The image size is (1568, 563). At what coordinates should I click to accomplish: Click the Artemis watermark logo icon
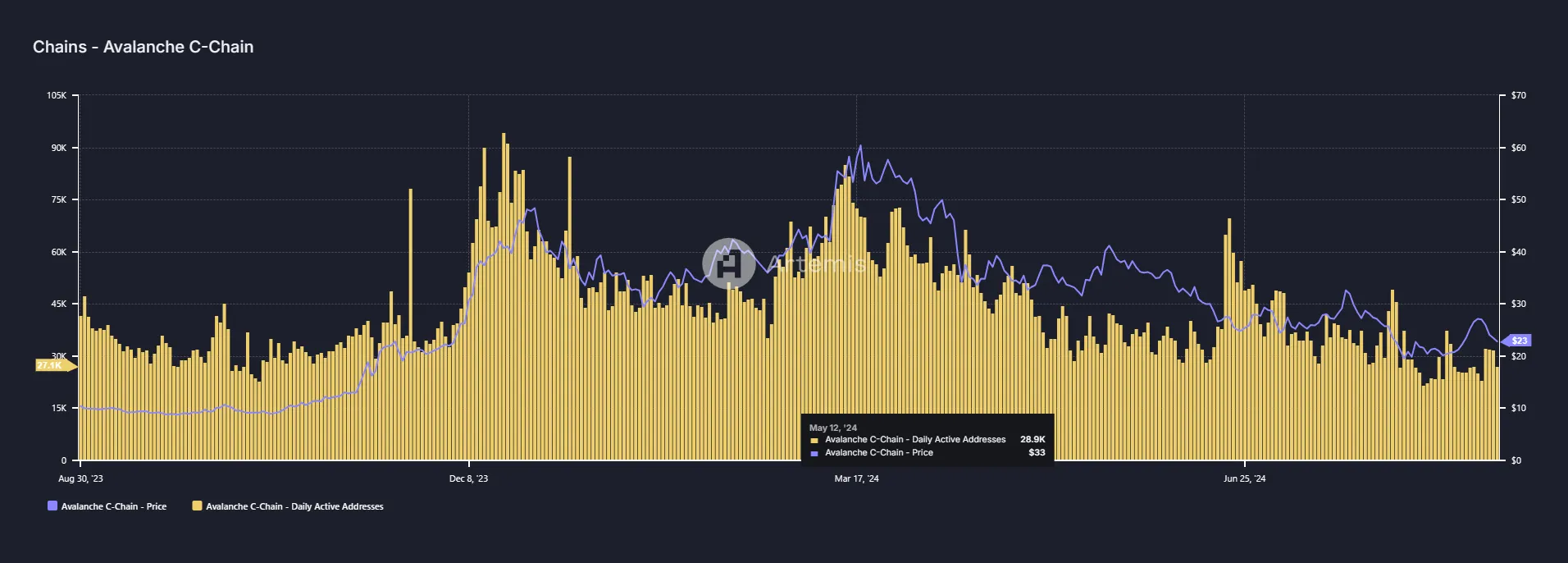(x=728, y=263)
